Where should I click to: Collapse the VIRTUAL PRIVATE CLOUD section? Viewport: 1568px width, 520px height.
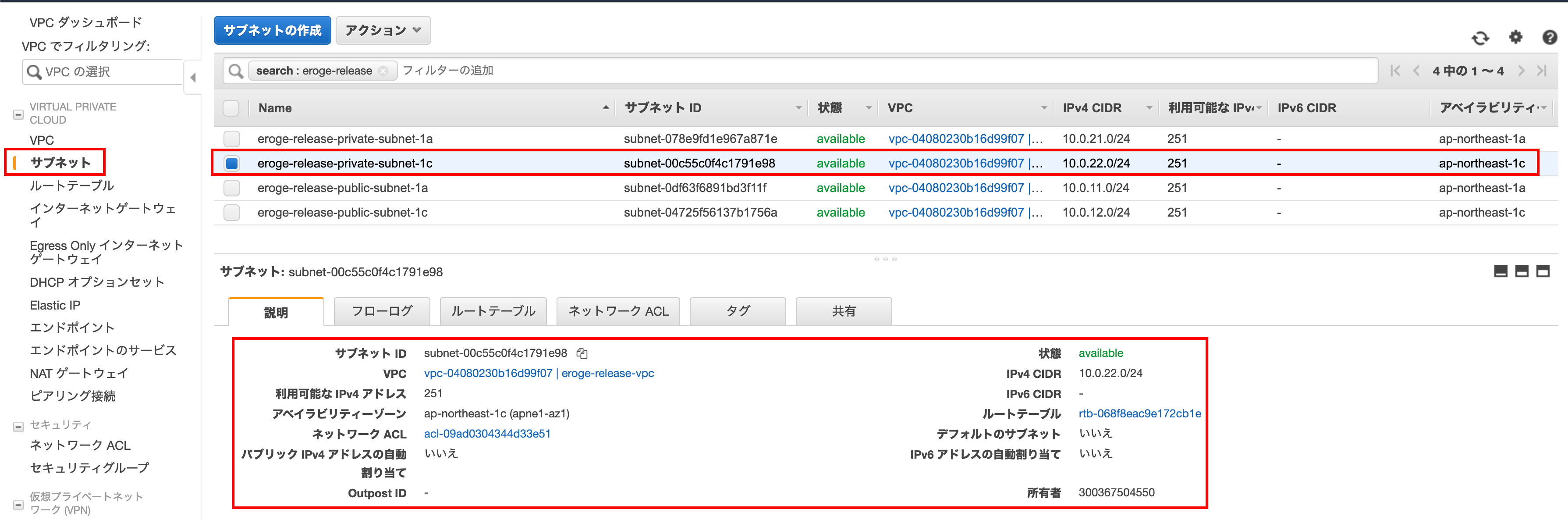[18, 114]
